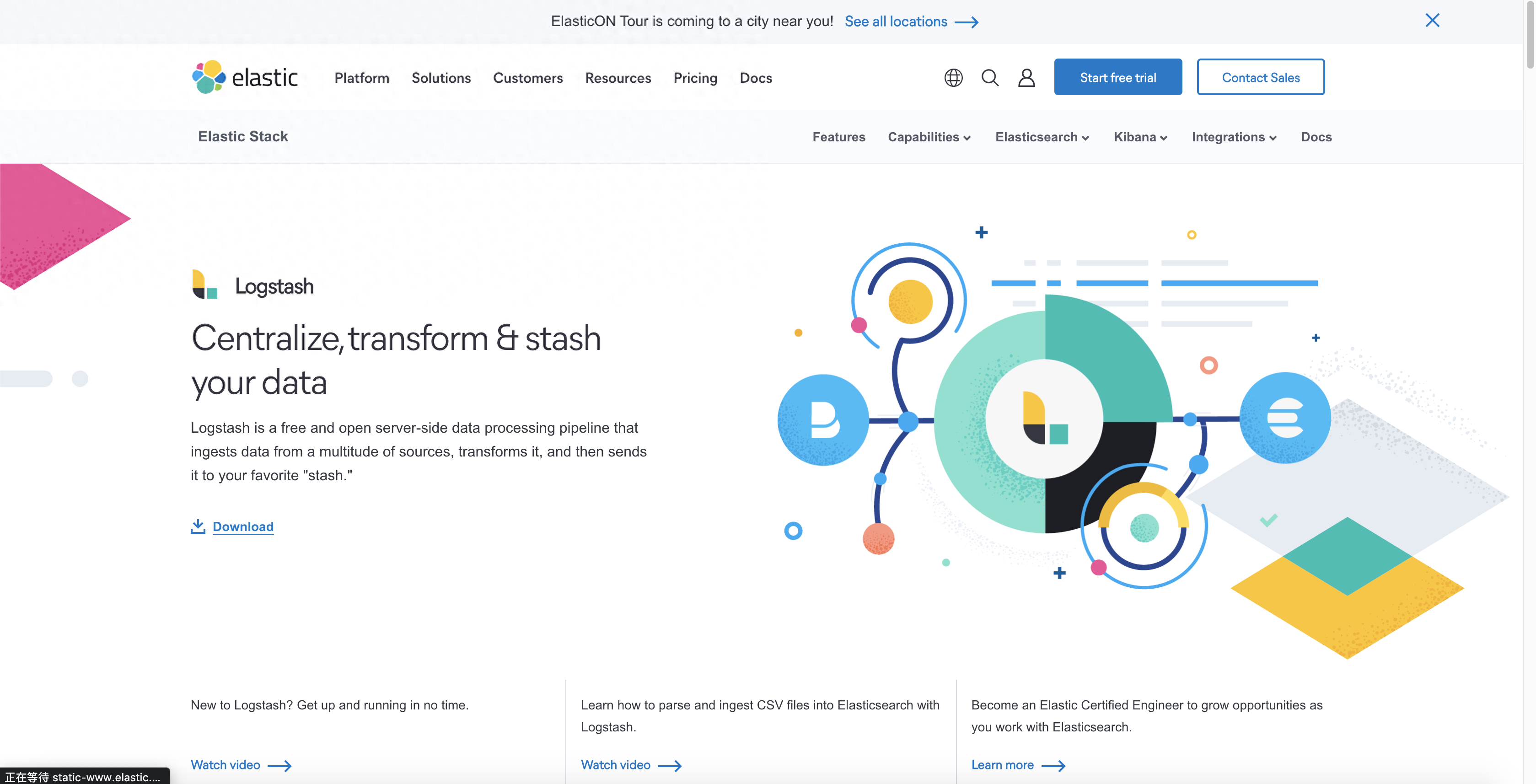The height and width of the screenshot is (784, 1536).
Task: Close the ElasticON Tour banner
Action: tap(1432, 20)
